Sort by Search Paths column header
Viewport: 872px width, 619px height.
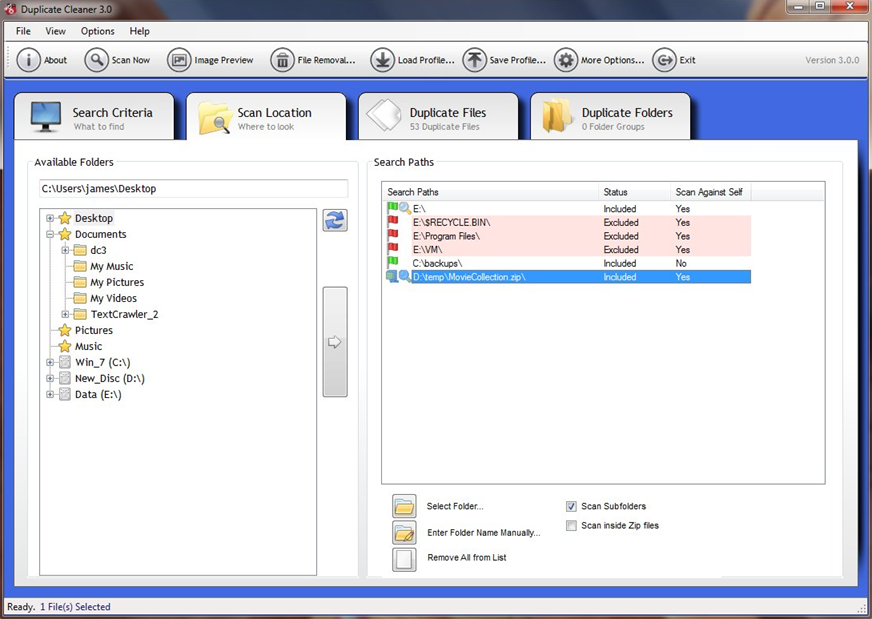click(x=490, y=192)
